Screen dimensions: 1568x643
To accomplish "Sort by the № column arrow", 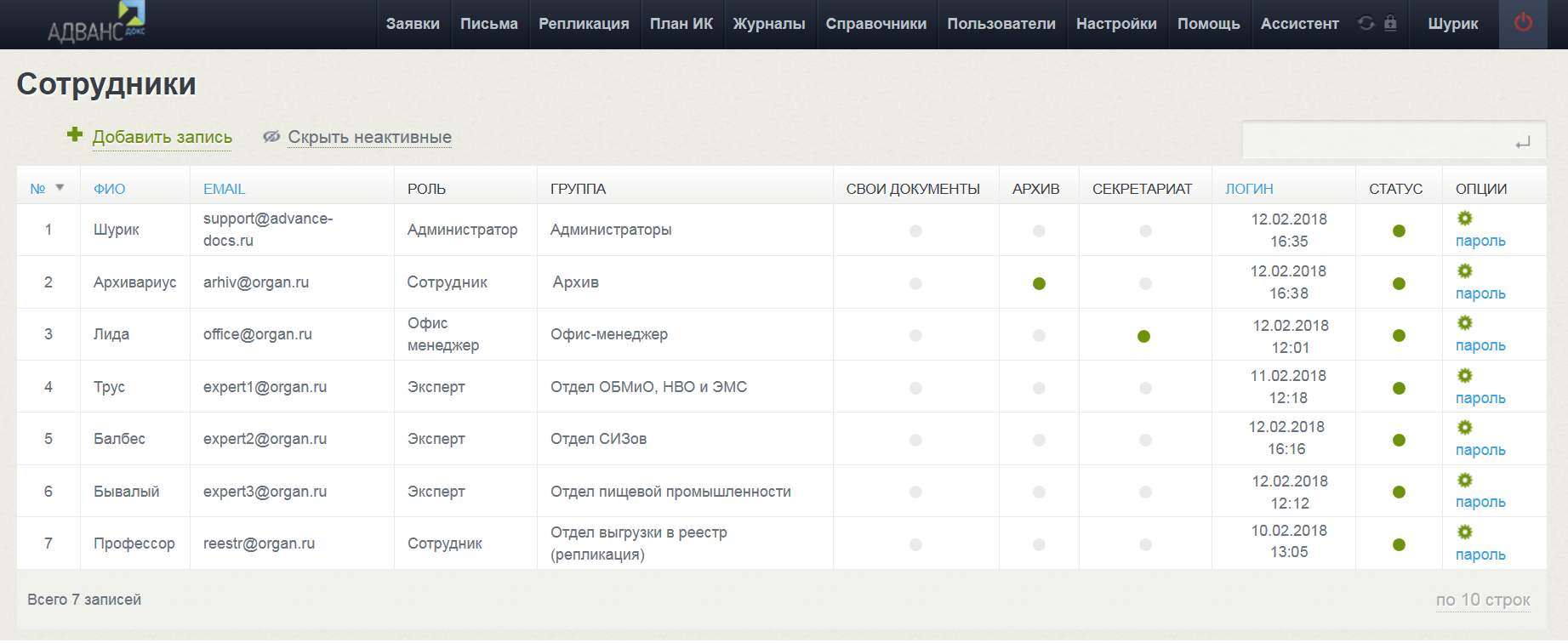I will [60, 188].
